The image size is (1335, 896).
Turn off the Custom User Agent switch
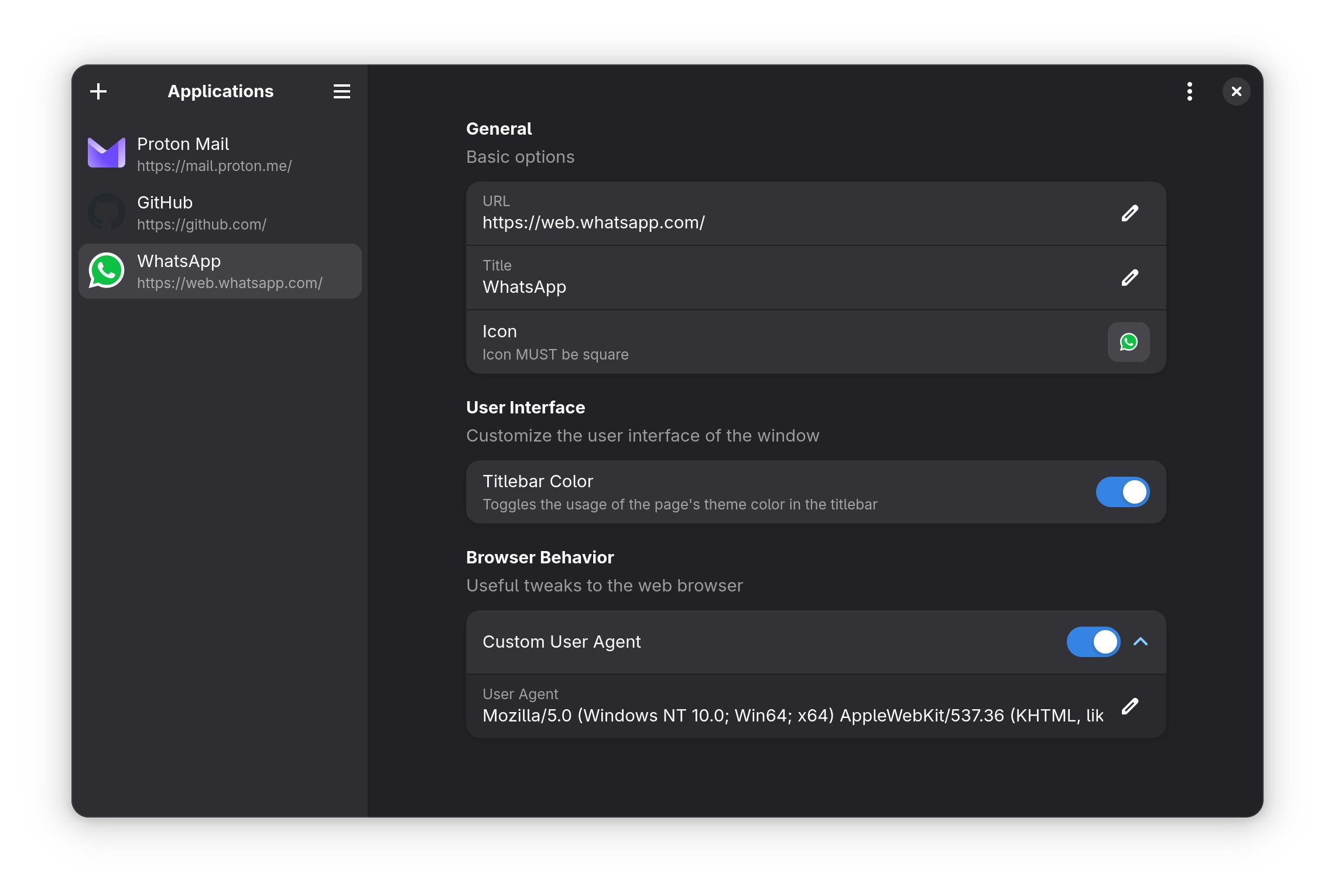1093,642
